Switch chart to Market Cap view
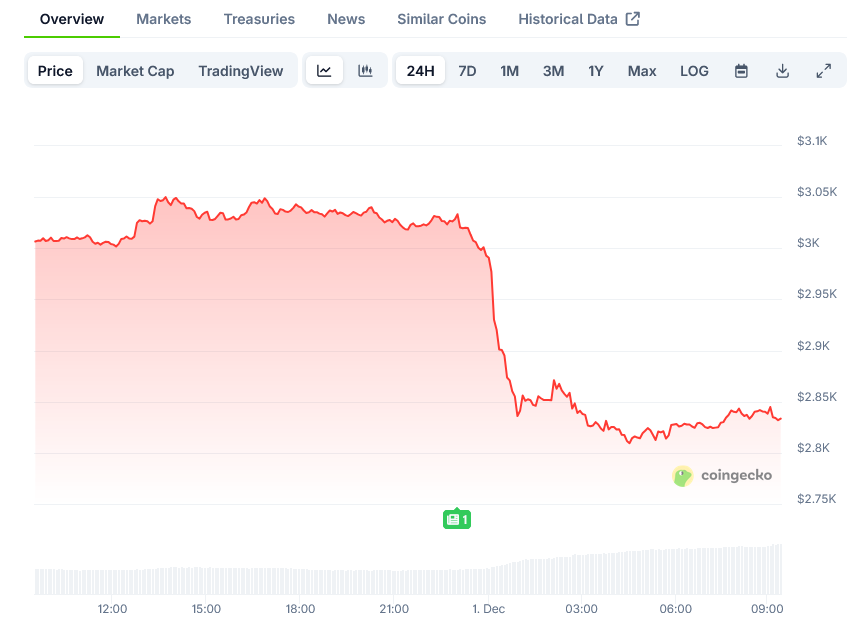Screen dimensions: 847x629 click(x=135, y=70)
